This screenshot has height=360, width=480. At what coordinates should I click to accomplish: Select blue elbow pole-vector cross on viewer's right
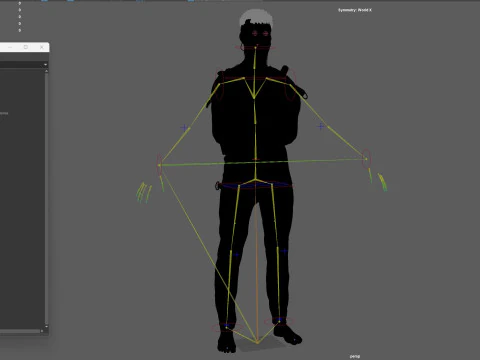point(320,126)
